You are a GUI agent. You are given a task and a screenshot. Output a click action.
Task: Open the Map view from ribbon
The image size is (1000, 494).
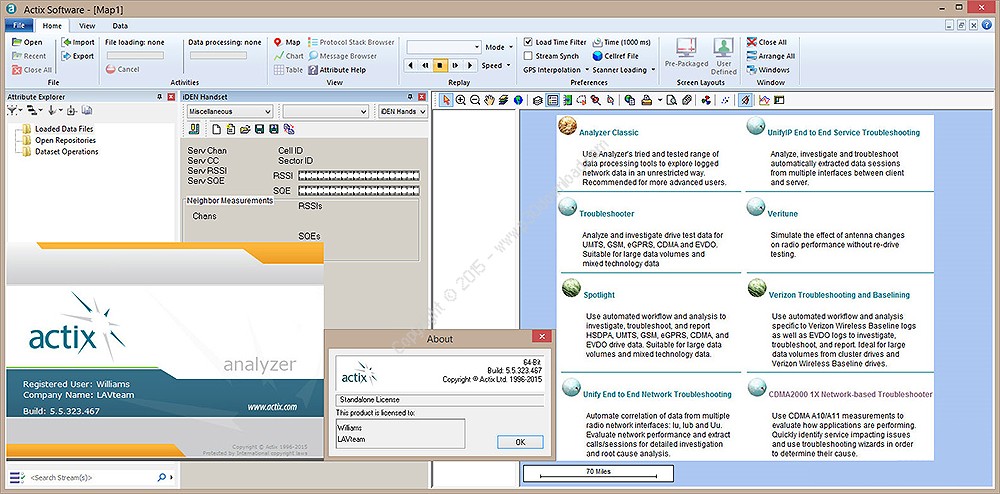click(287, 42)
